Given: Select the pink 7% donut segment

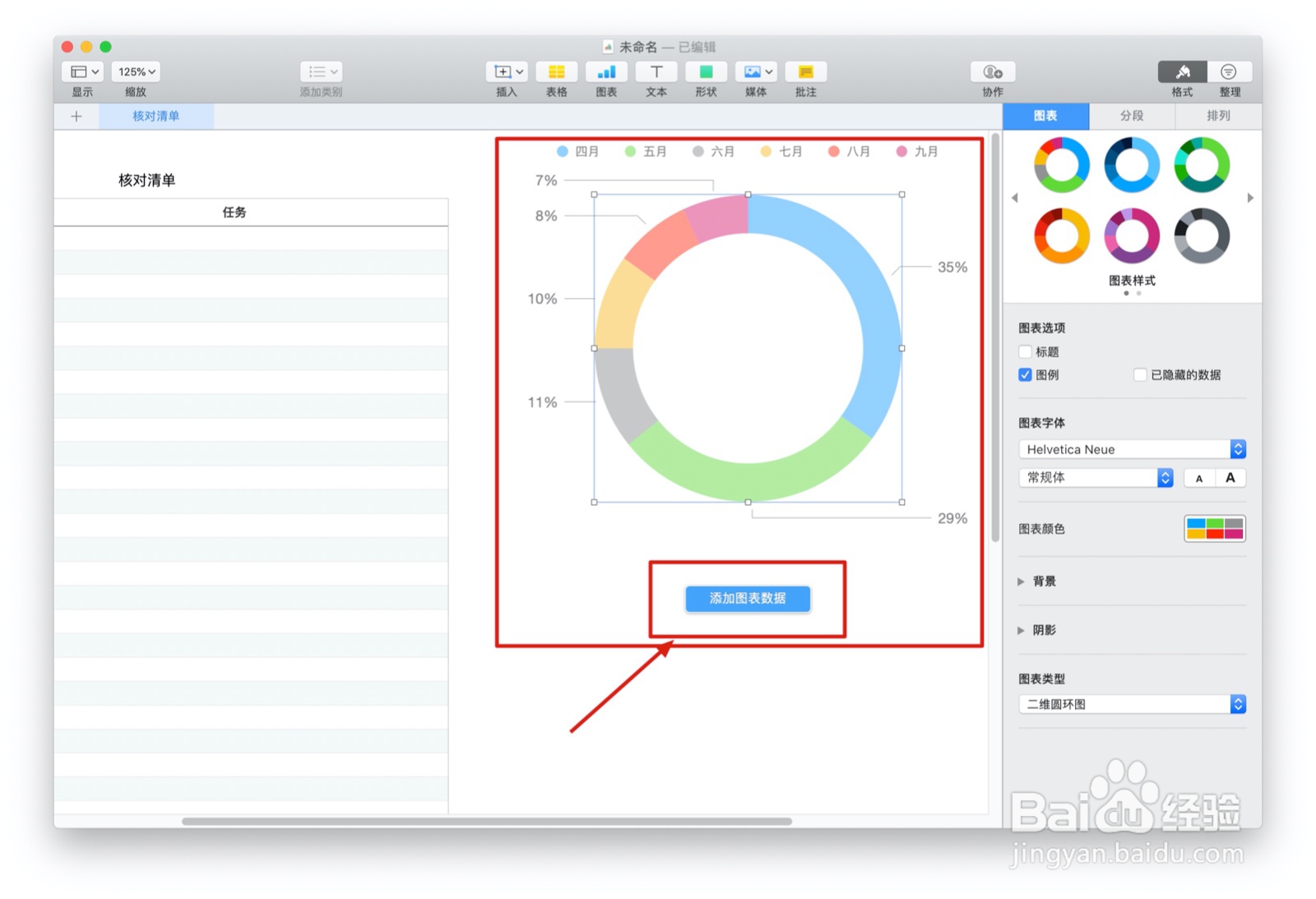Looking at the screenshot, I should point(720,216).
